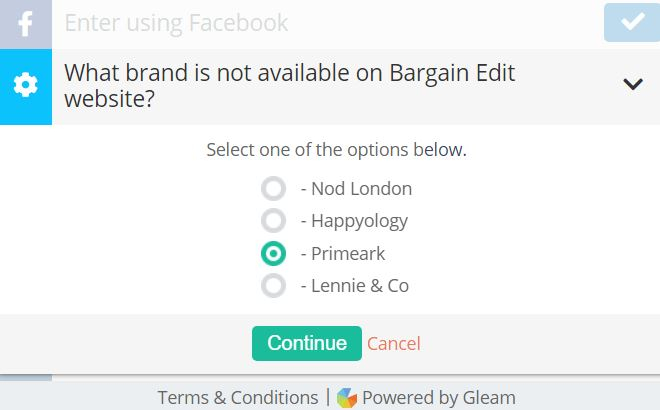Viewport: 660px width, 410px height.
Task: Click the "- Lennie & Co" option label
Action: tap(355, 285)
